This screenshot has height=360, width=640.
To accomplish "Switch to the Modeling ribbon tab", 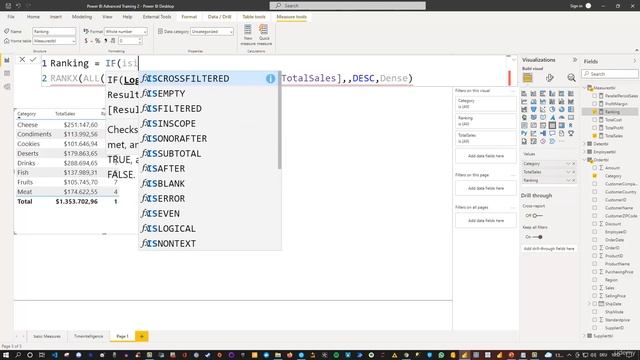I will (x=82, y=17).
